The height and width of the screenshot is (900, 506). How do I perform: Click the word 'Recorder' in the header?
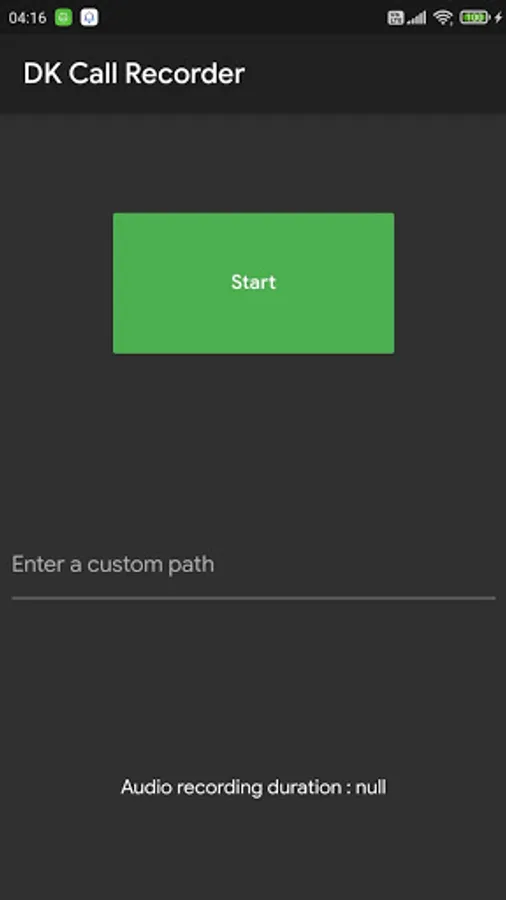185,74
